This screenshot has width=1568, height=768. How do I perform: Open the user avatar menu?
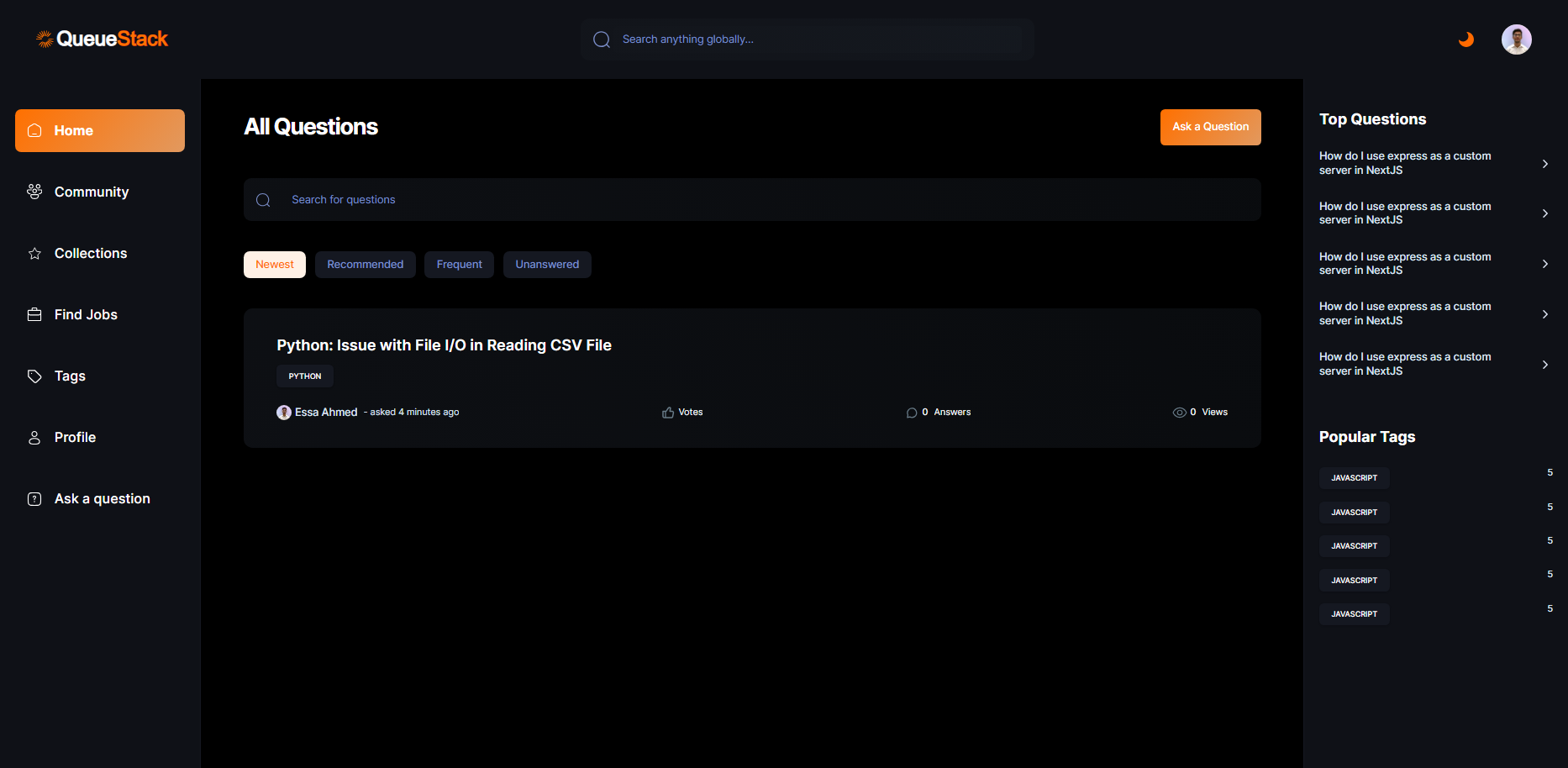(1517, 39)
